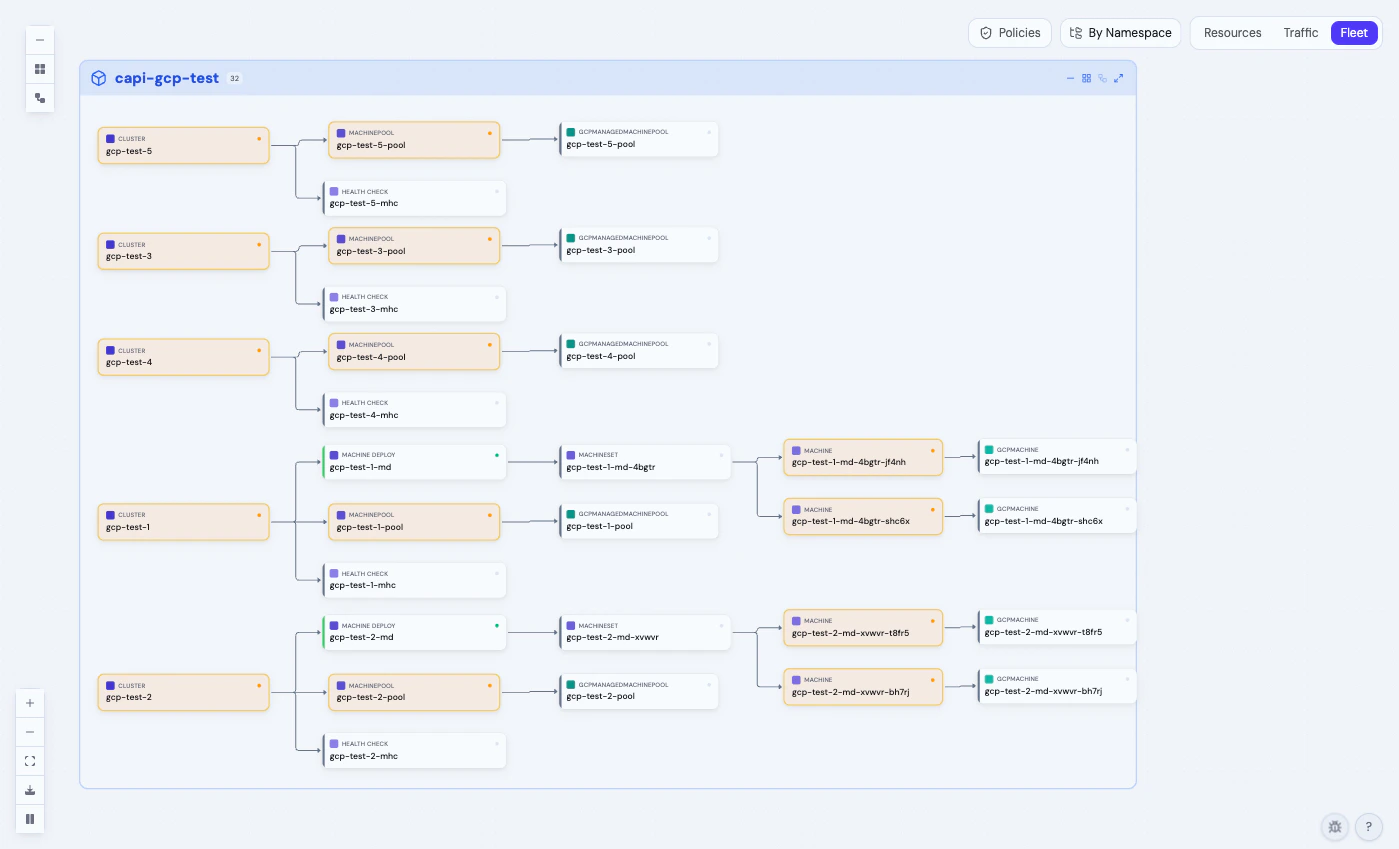Image resolution: width=1399 pixels, height=849 pixels.
Task: Select Machine node gcp-test-2-md-xvwvr-t8fr5
Action: point(863,627)
